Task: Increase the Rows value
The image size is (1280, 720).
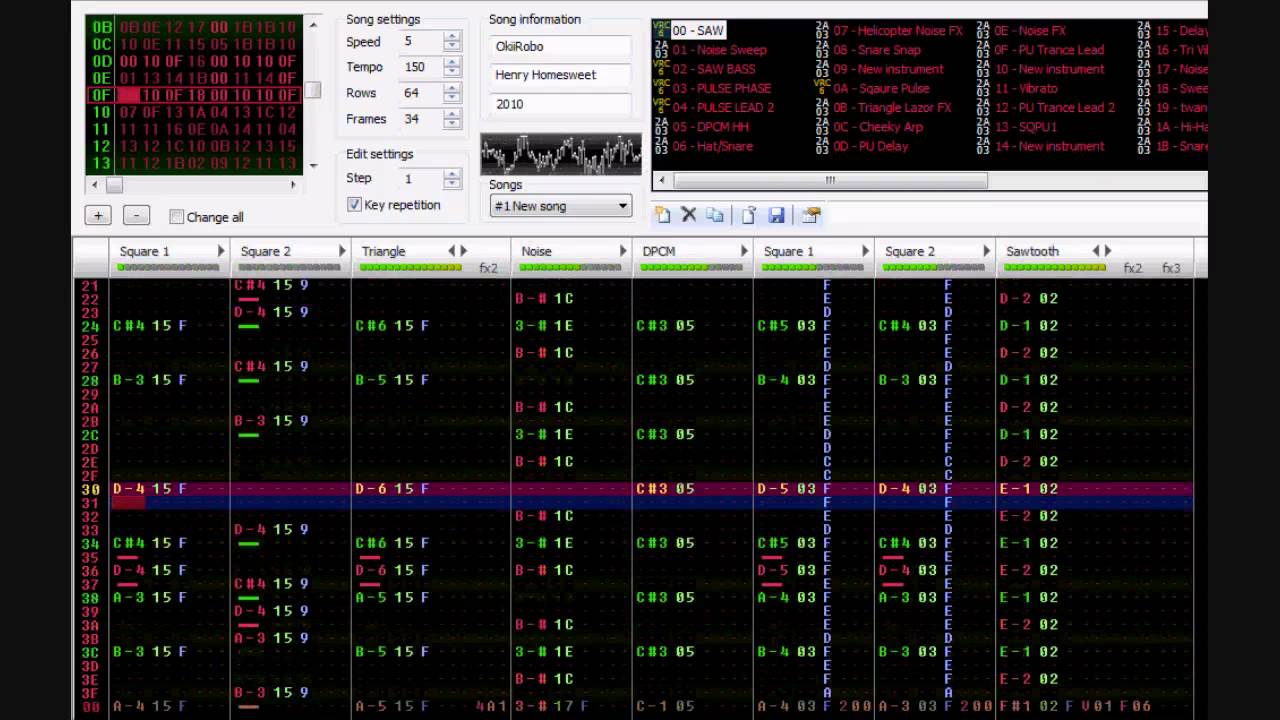Action: 452,88
